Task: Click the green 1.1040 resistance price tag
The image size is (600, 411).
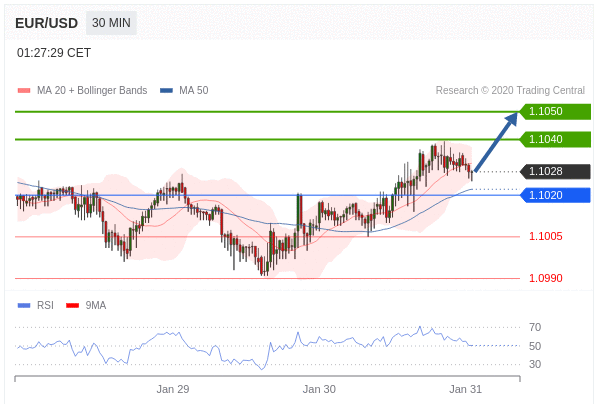Action: (x=555, y=139)
